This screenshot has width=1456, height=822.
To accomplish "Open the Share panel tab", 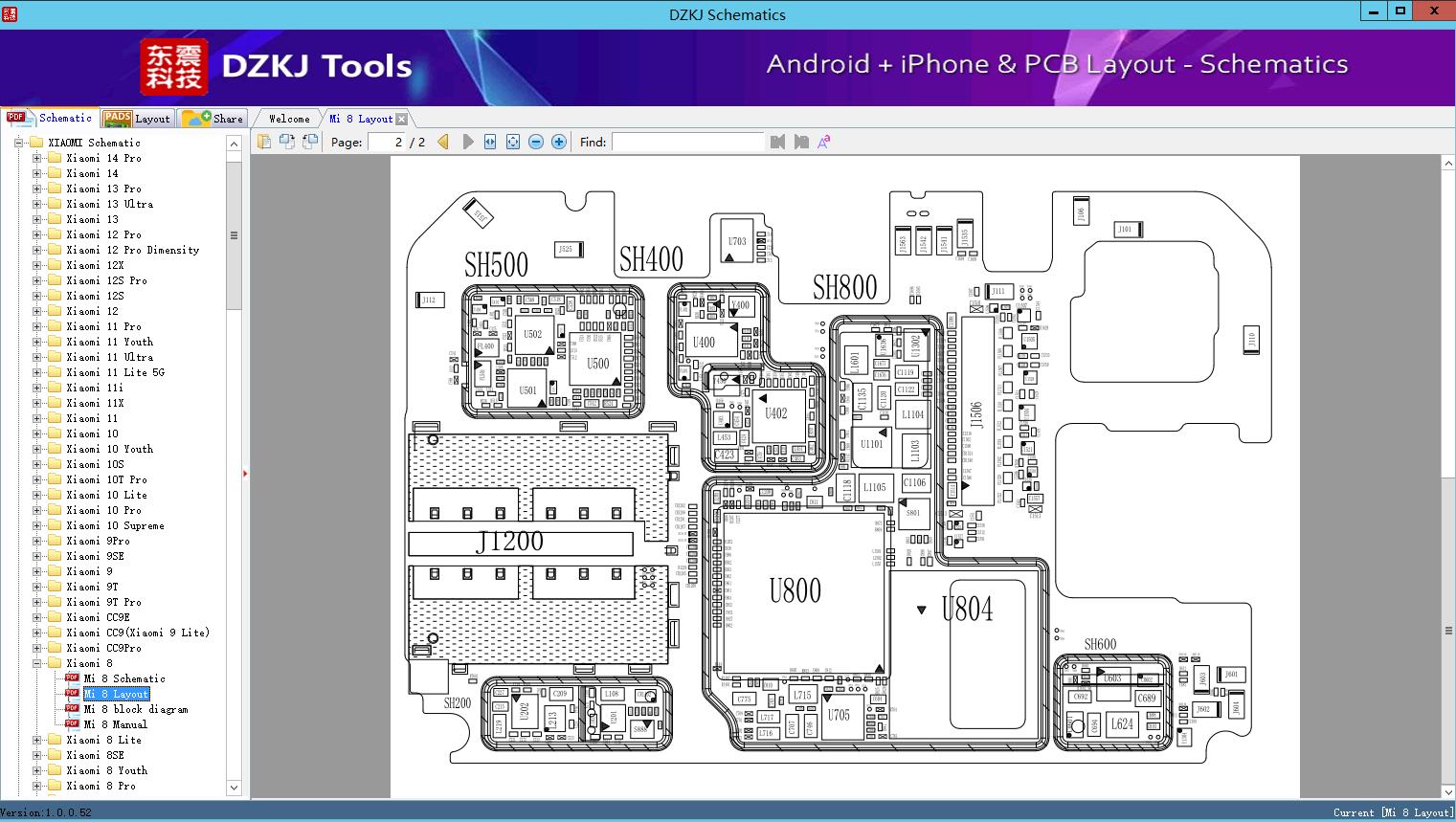I will 213,119.
